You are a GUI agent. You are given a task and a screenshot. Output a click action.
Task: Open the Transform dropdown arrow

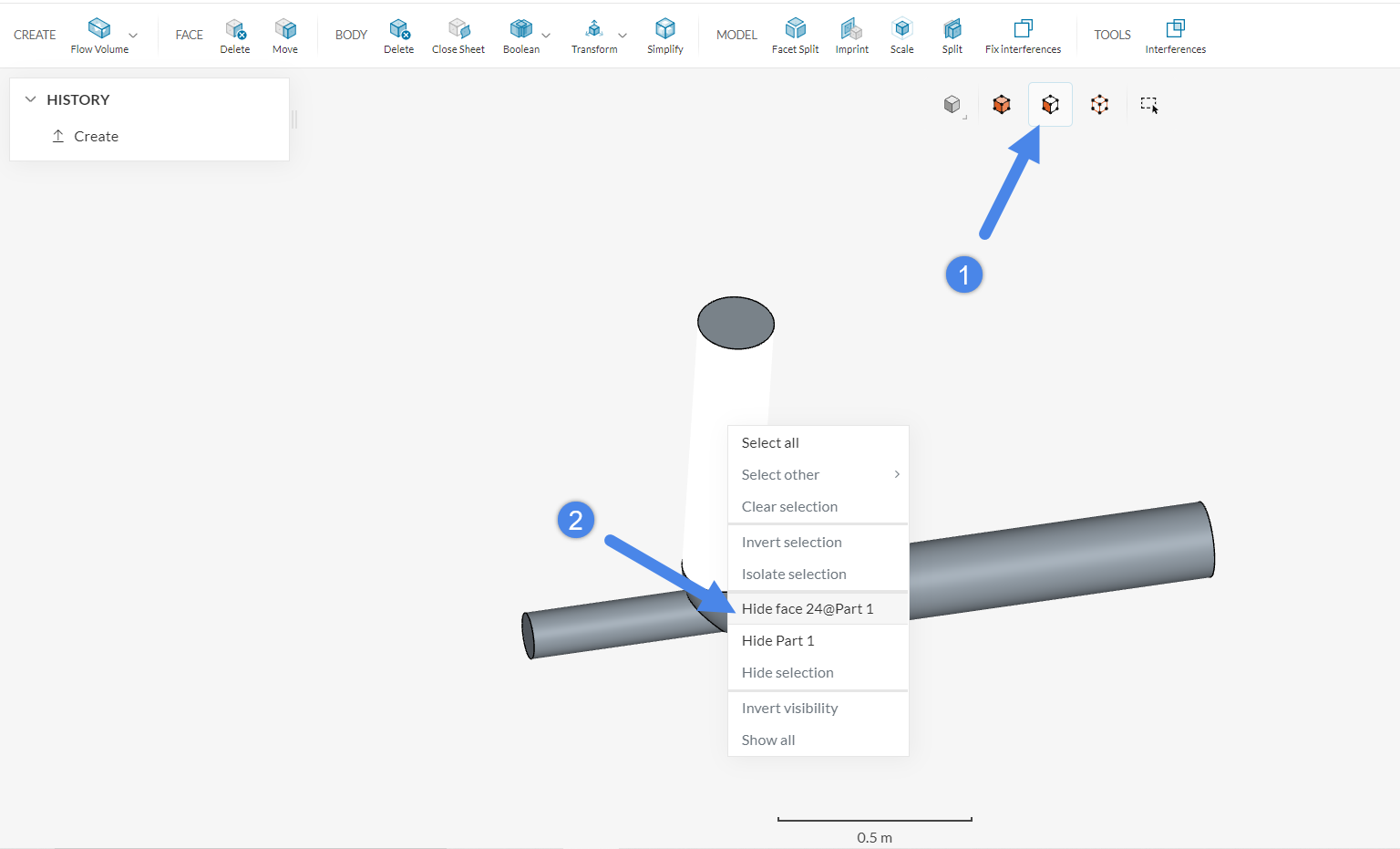coord(623,35)
